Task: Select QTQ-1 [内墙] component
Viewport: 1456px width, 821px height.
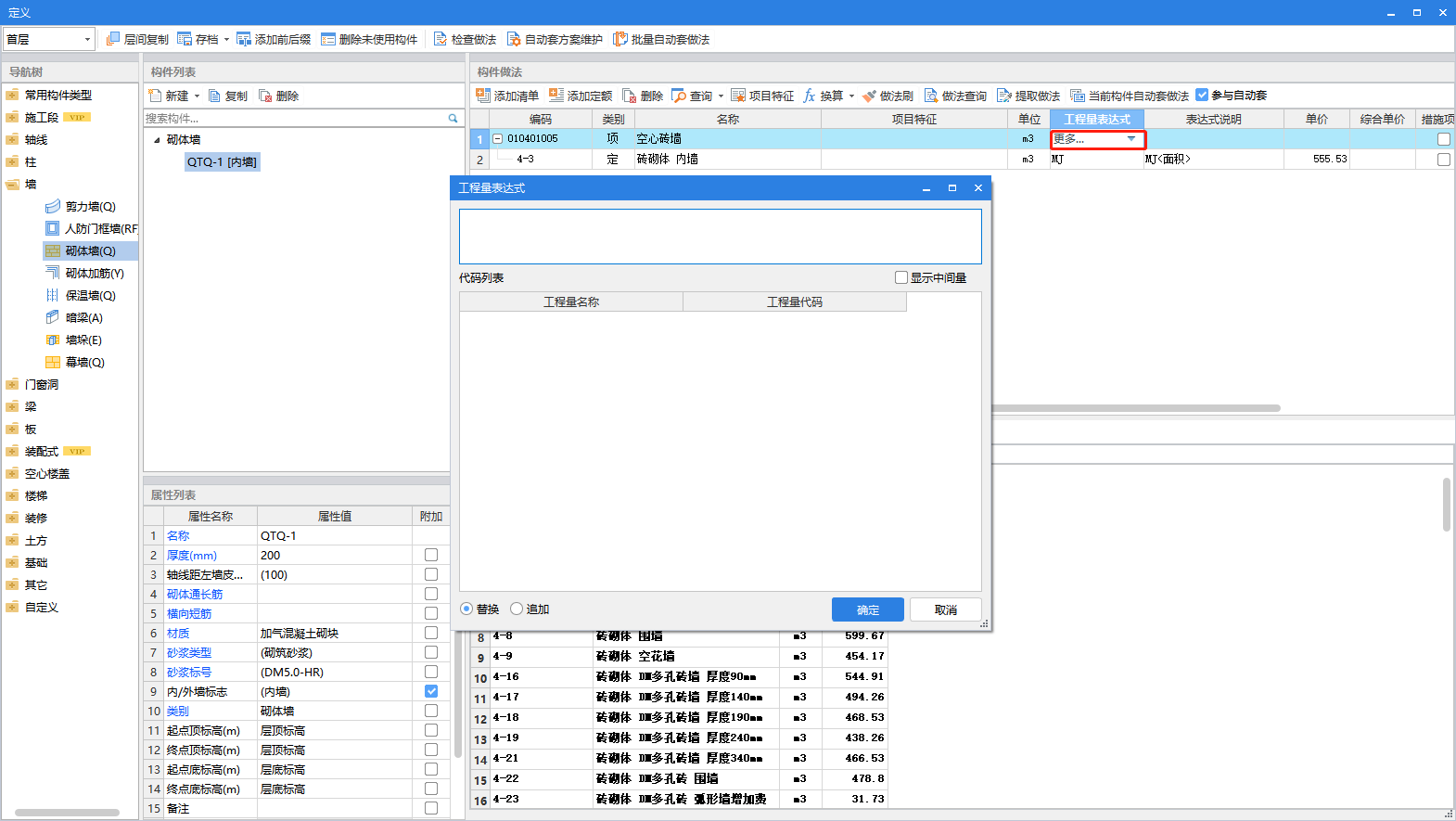Action: pos(222,161)
